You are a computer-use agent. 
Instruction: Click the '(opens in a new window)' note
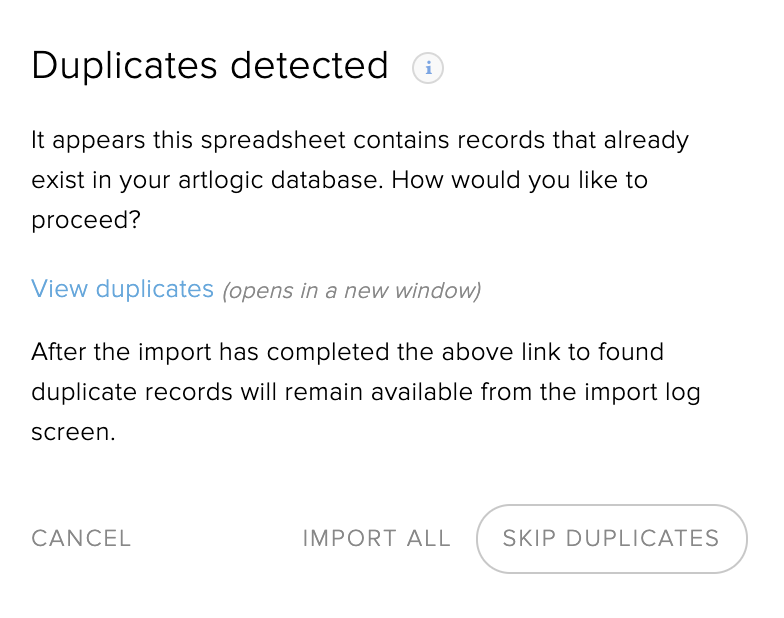click(351, 291)
